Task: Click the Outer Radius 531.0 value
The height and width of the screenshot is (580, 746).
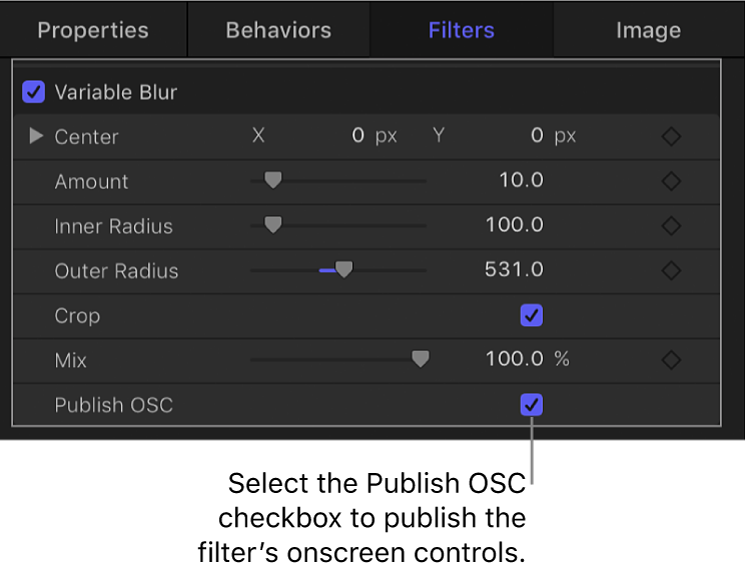Action: coord(514,270)
